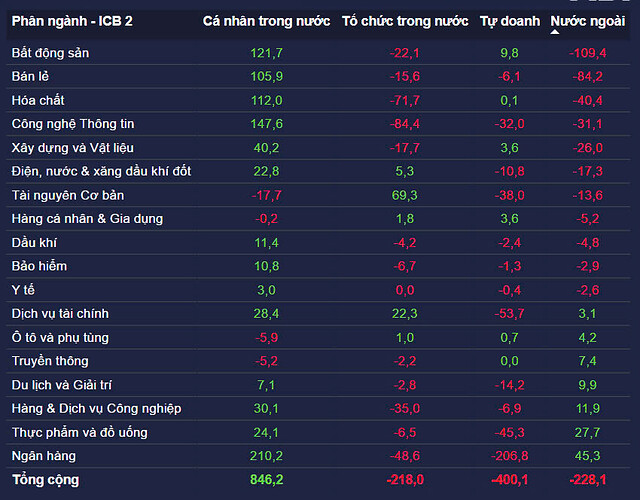Click the Tổng cộng total row label
640x500 pixels.
click(x=45, y=480)
